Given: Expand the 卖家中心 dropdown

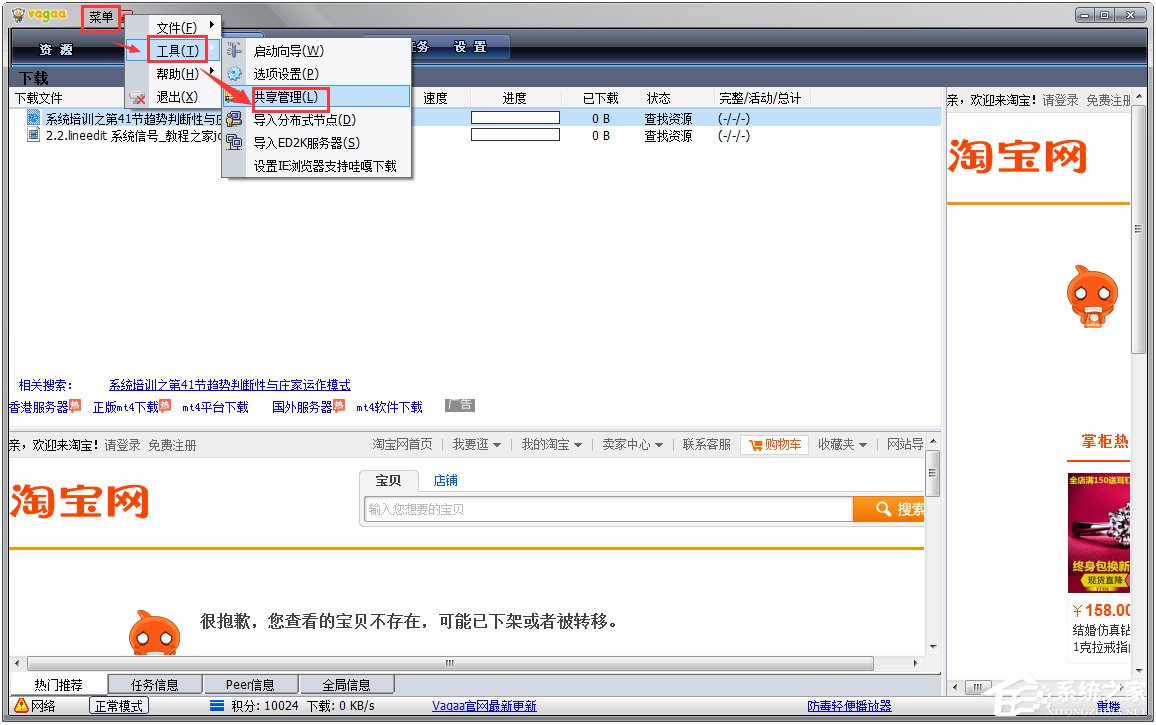Looking at the screenshot, I should pos(633,444).
